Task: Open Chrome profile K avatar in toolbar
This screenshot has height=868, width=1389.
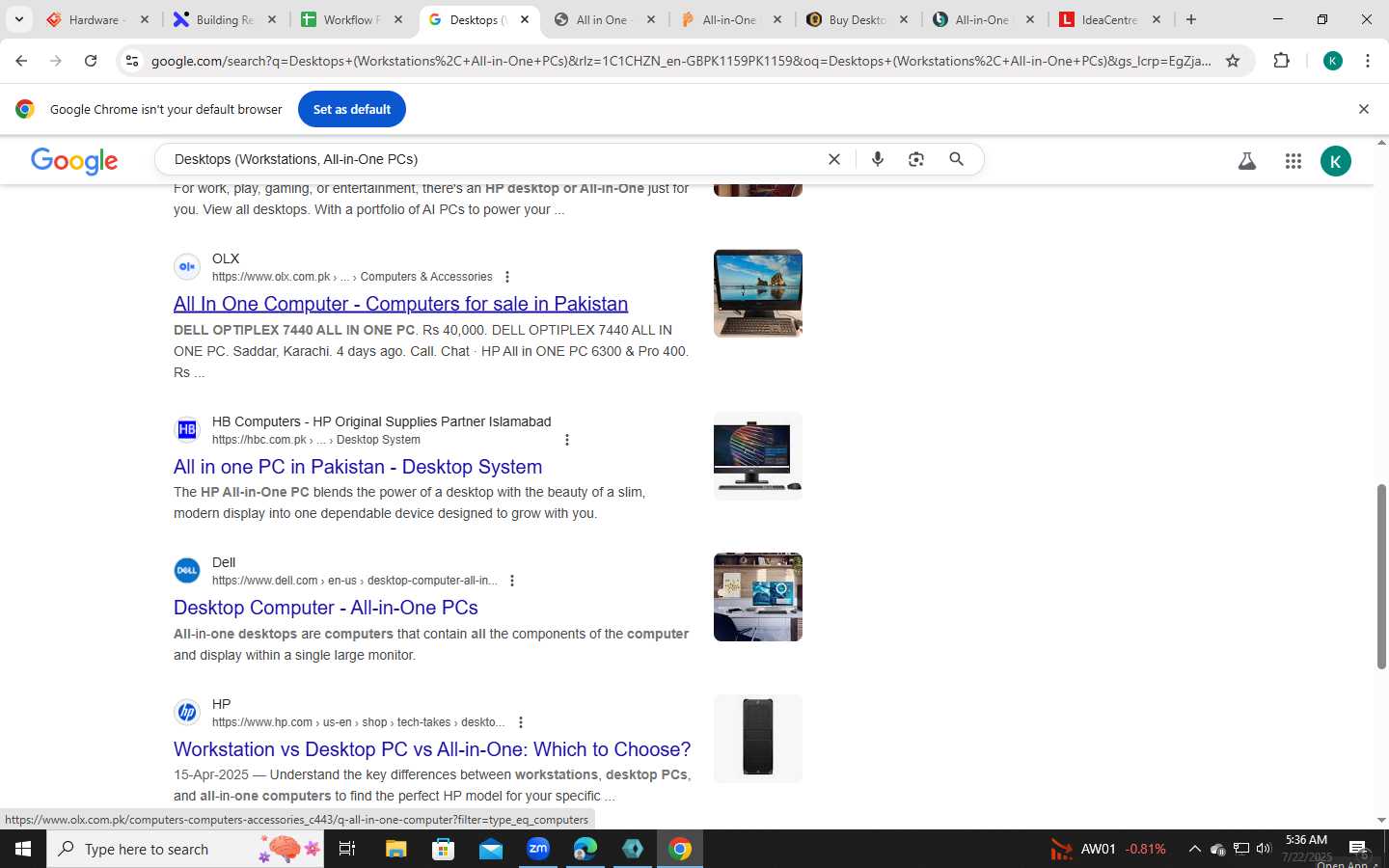Action: point(1333,61)
